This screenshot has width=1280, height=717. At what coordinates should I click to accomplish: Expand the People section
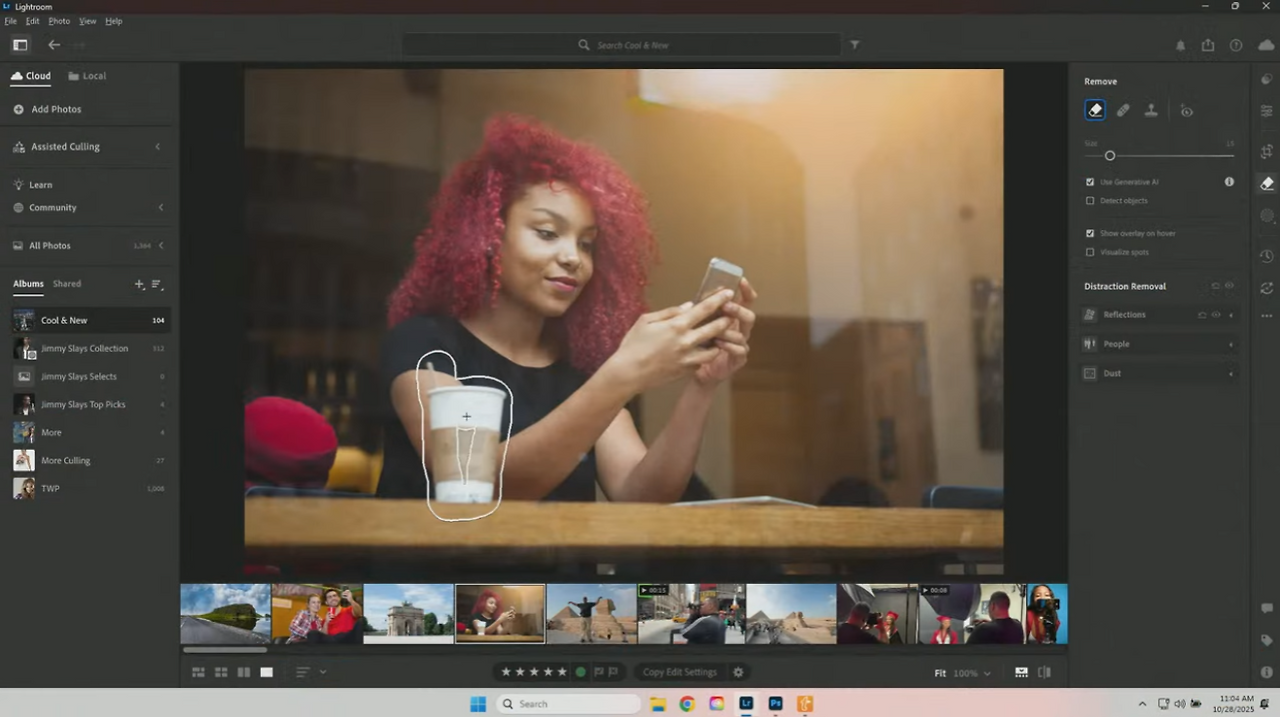point(1231,344)
